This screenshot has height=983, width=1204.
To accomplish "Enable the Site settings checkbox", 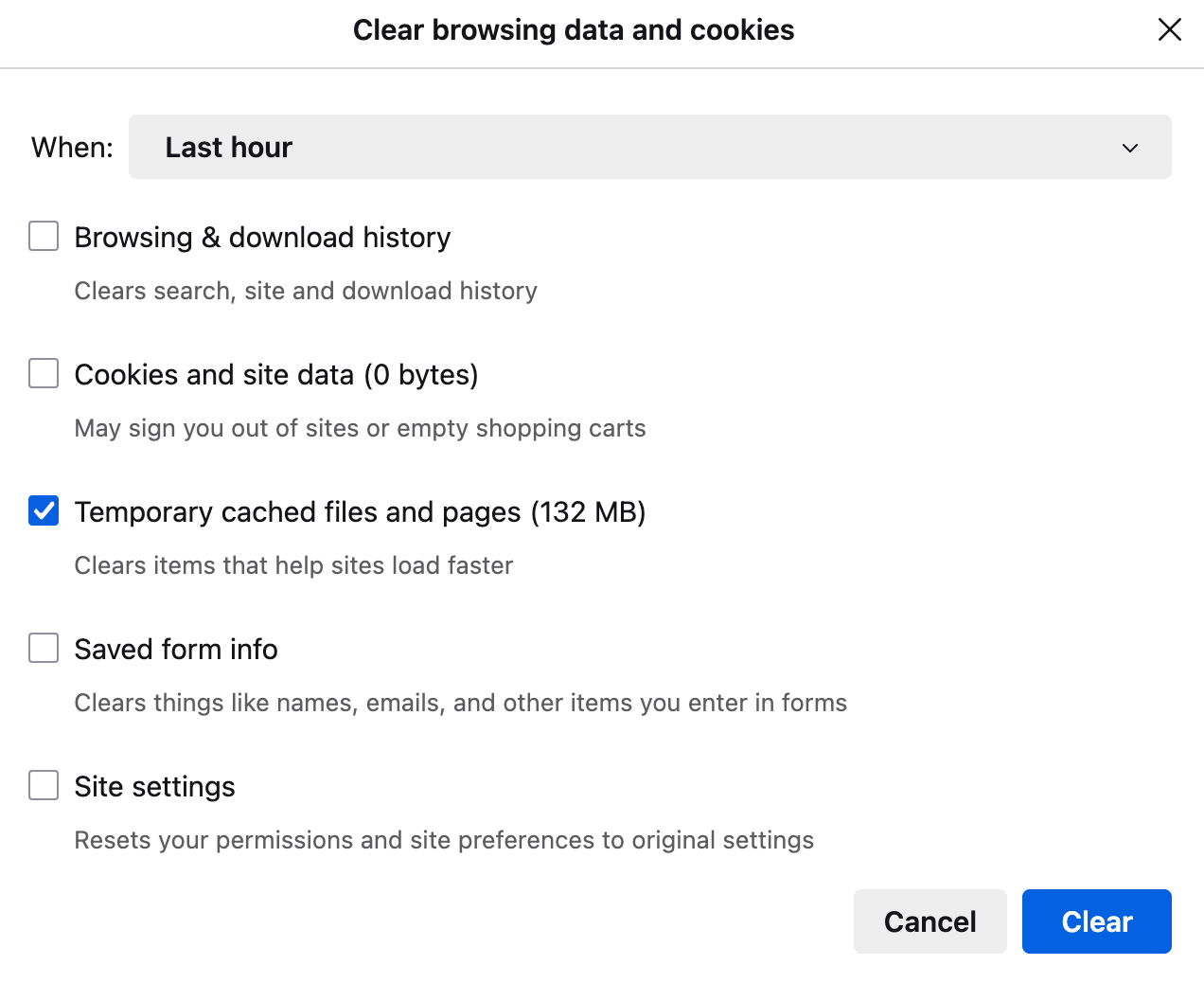I will coord(44,786).
